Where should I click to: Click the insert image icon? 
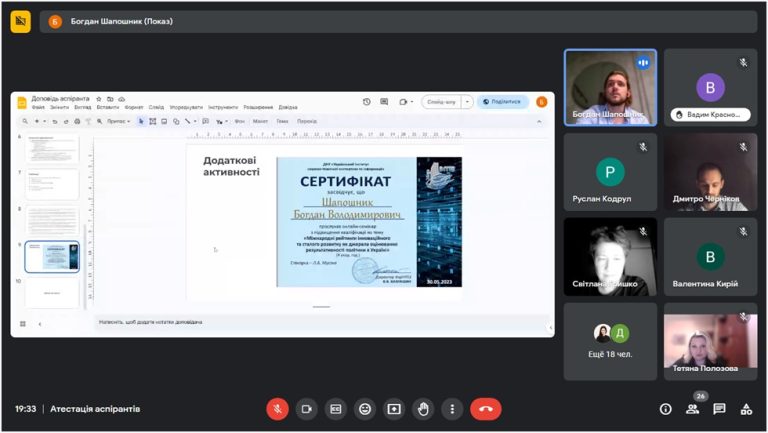164,121
